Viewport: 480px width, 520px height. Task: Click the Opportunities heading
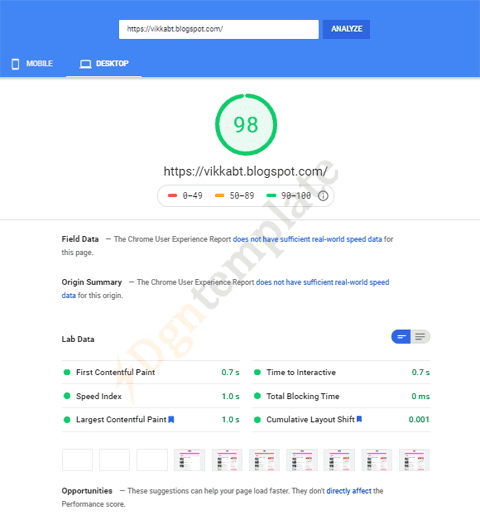point(87,491)
